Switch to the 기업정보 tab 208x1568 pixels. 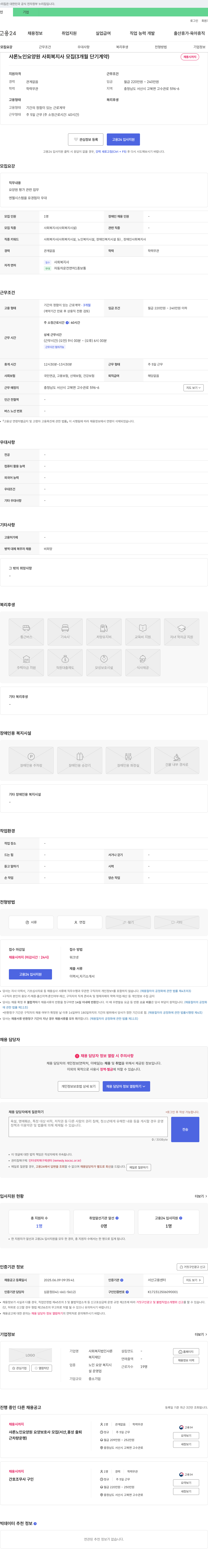[200, 47]
